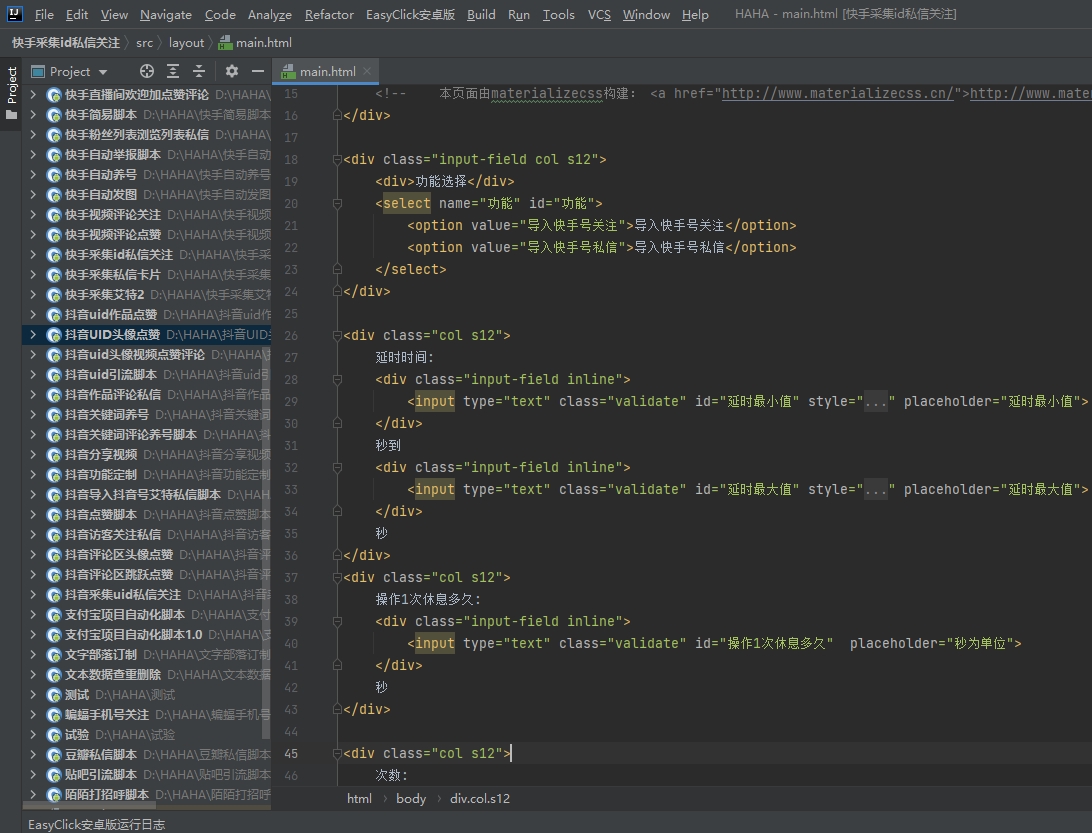Click the body breadcrumb below the editor
The width and height of the screenshot is (1092, 833).
[x=411, y=798]
